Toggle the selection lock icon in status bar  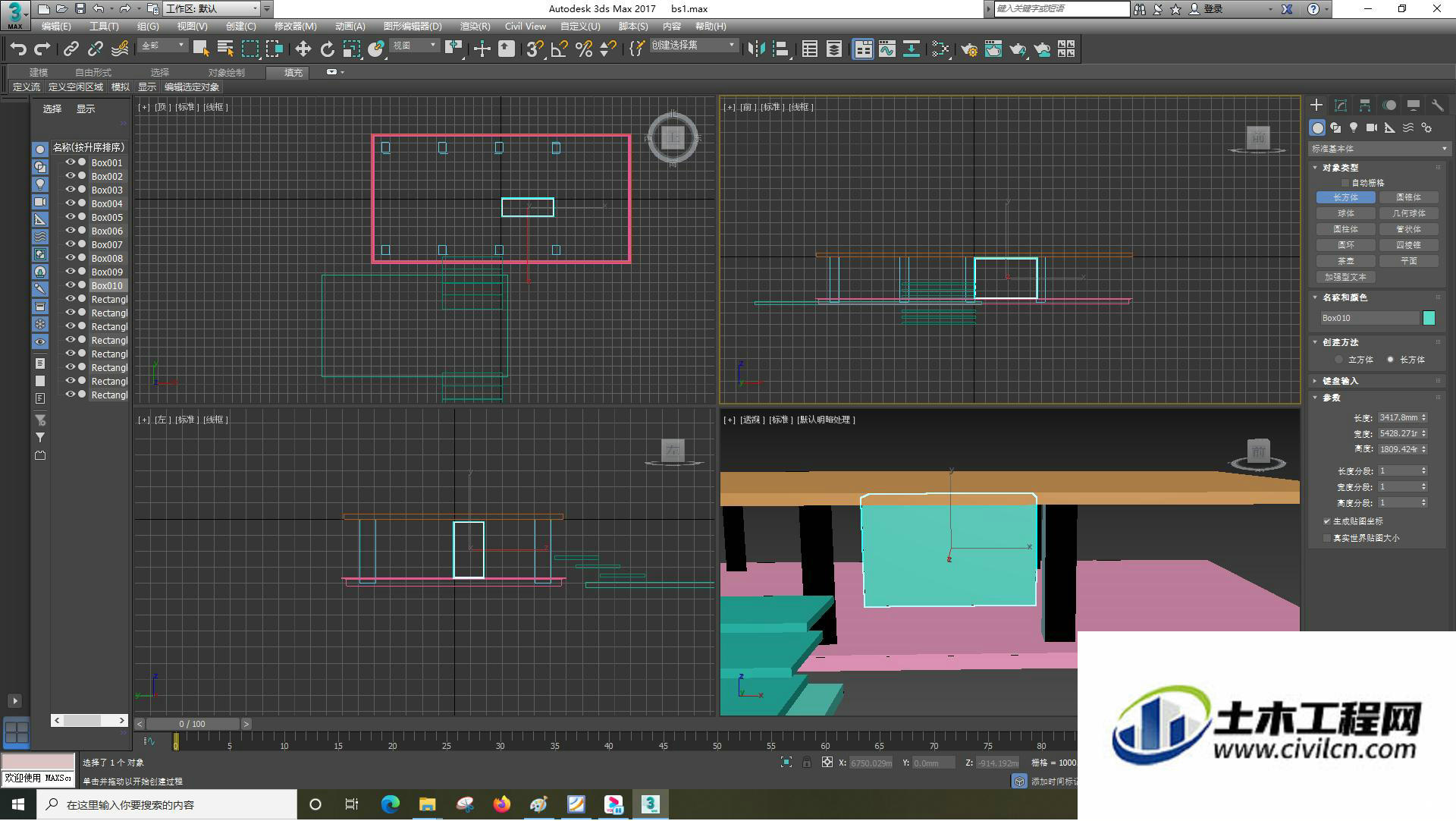pos(807,763)
